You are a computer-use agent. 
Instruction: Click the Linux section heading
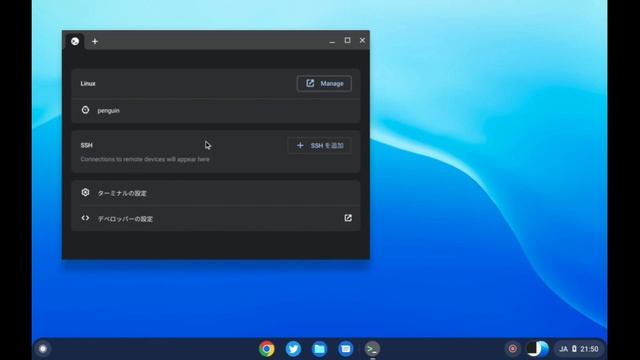tap(88, 84)
